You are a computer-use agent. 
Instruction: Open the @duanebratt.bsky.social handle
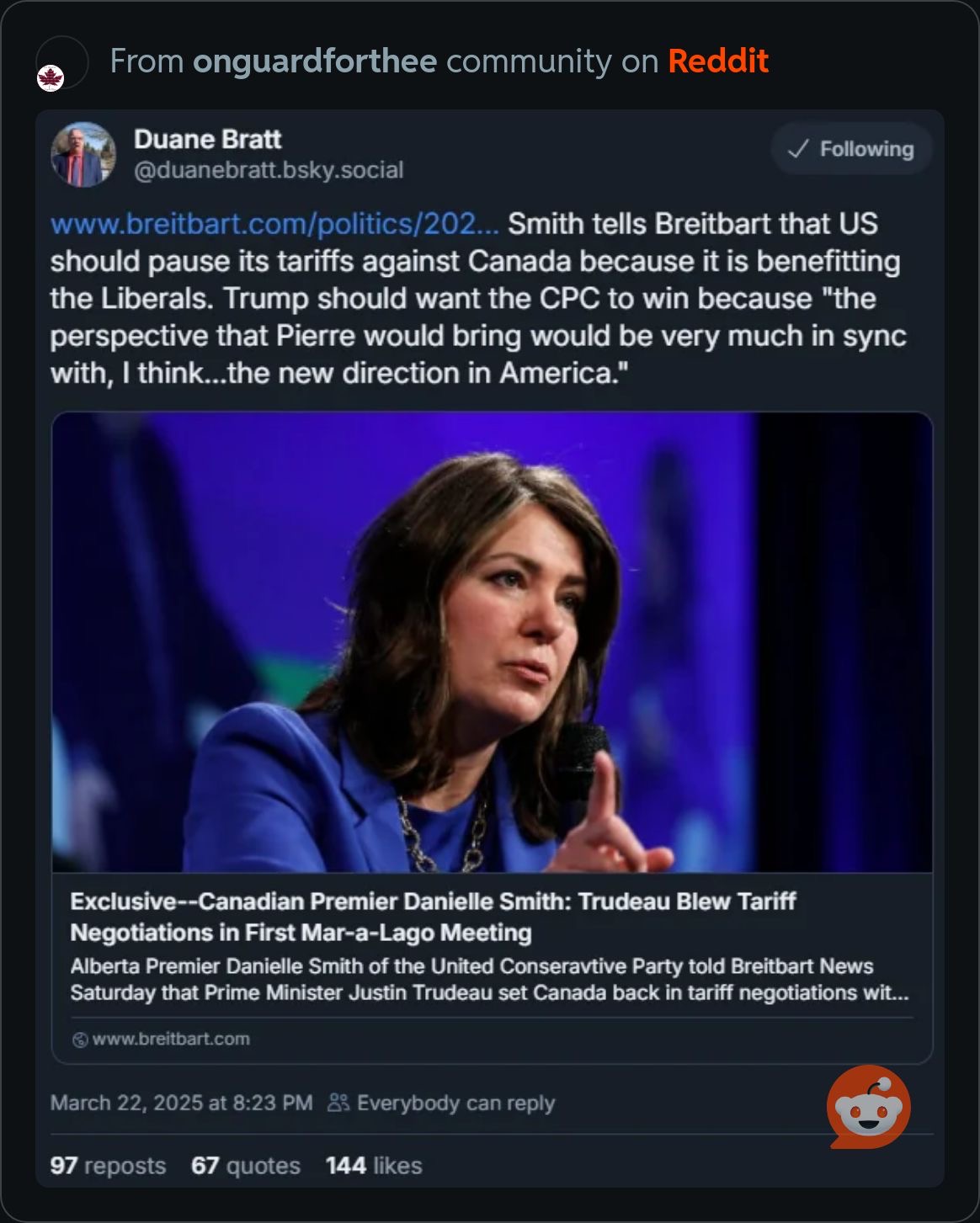click(269, 170)
